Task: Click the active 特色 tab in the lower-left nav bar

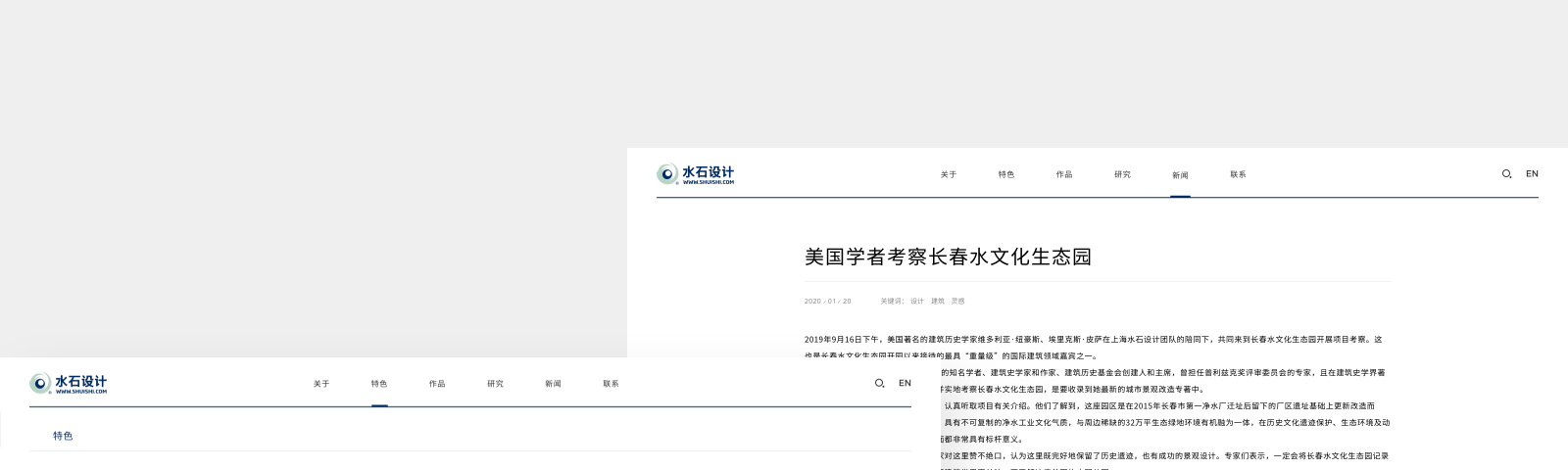Action: 378,384
